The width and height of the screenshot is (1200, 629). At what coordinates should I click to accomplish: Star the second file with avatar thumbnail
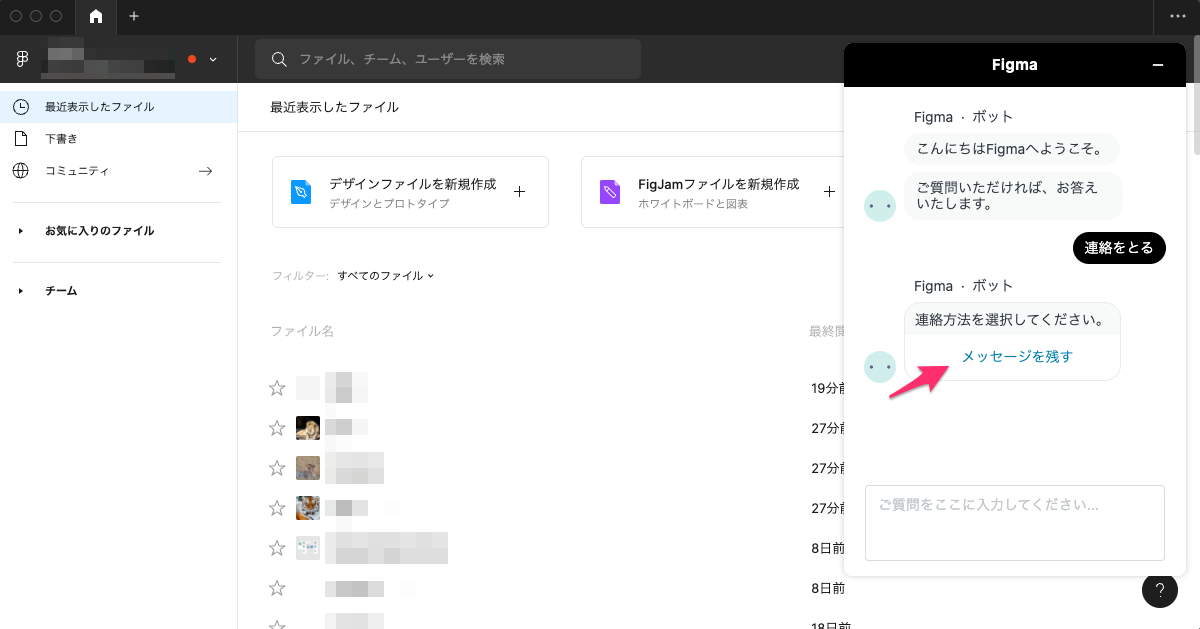tap(277, 468)
